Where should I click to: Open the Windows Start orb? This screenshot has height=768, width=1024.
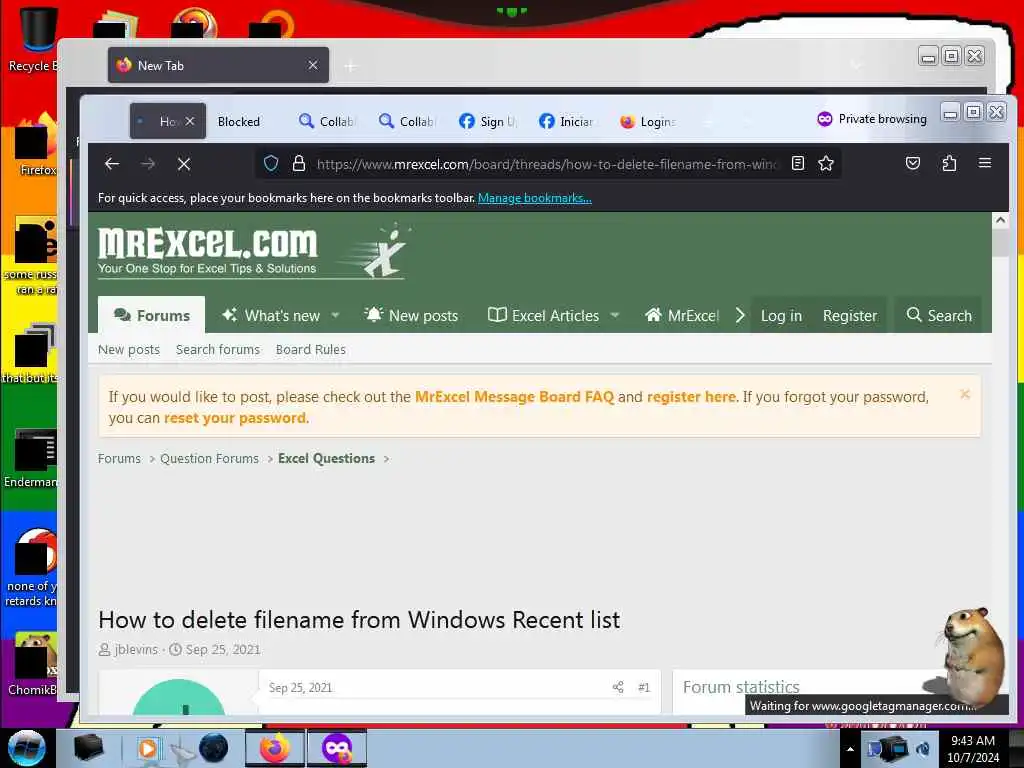[x=27, y=748]
